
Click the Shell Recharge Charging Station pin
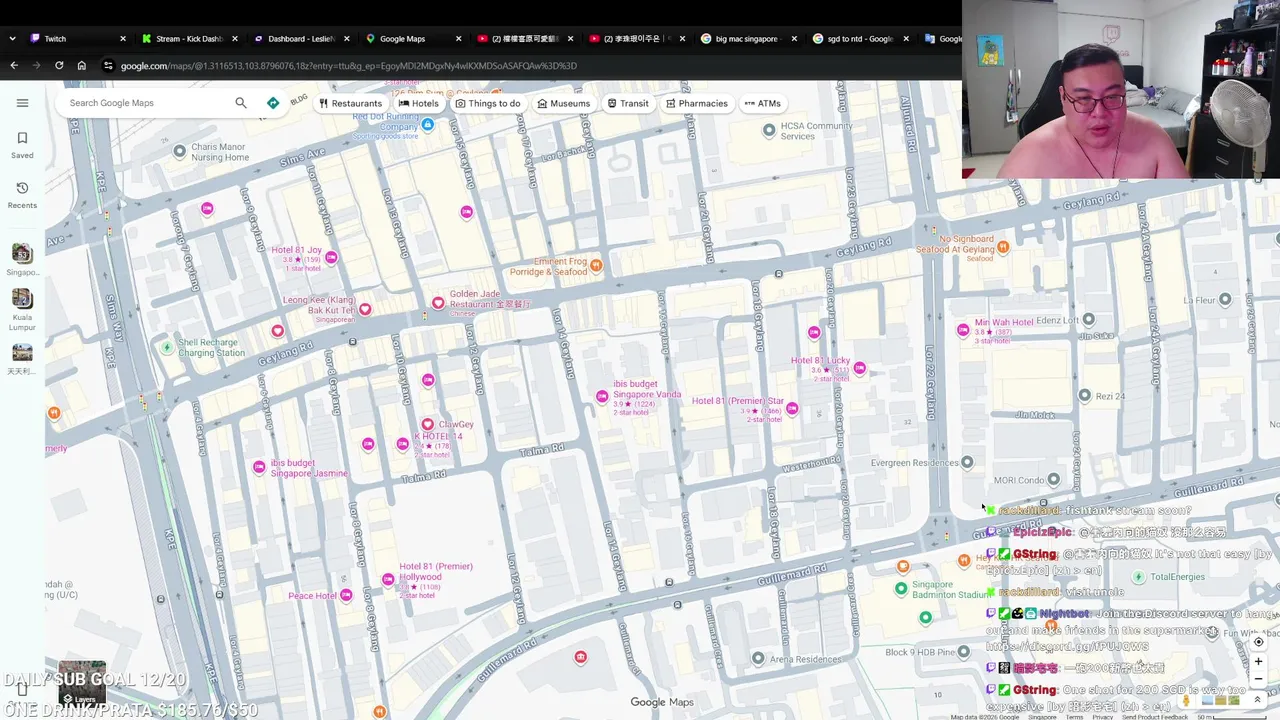(167, 347)
